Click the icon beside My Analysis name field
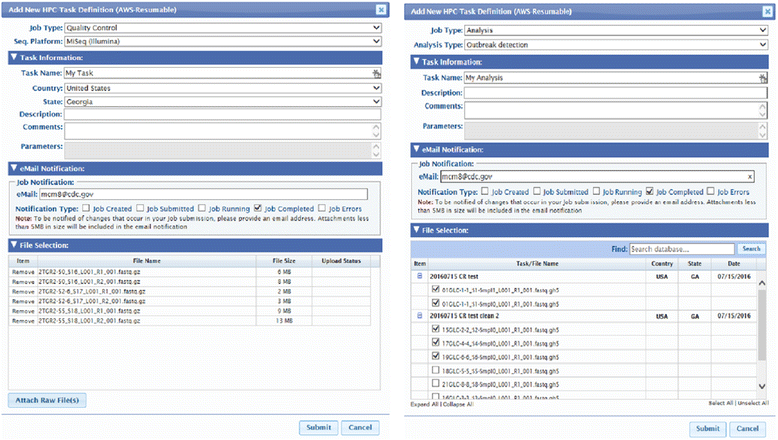 764,77
